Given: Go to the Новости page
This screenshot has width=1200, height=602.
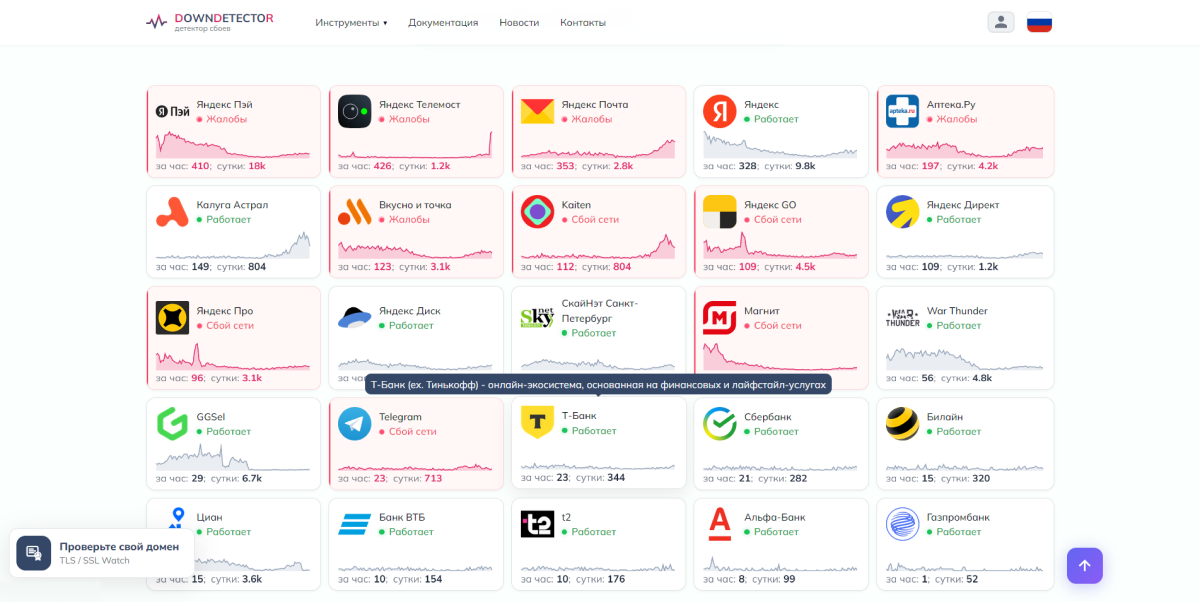Looking at the screenshot, I should (x=519, y=22).
